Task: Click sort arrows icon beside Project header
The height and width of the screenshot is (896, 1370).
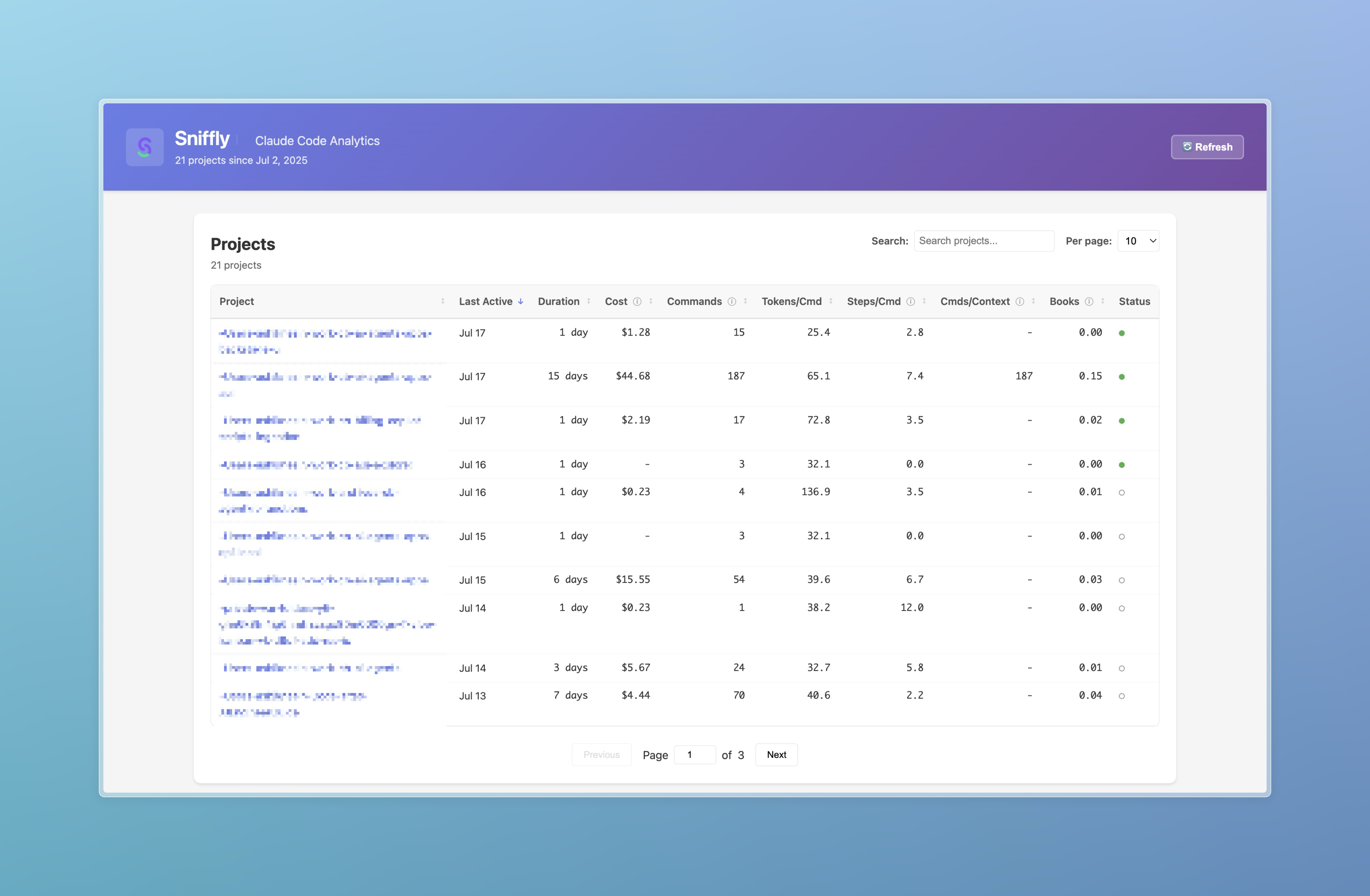Action: click(443, 302)
